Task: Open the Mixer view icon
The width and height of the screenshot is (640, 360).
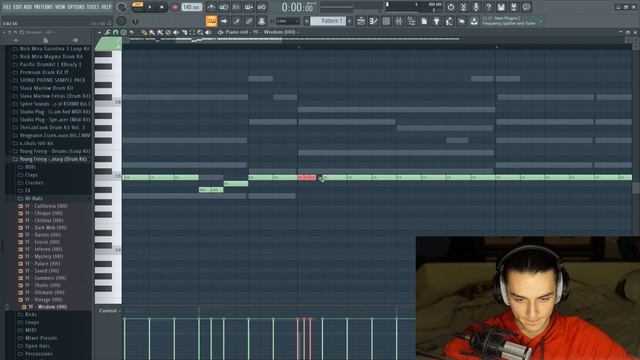Action: tap(399, 21)
